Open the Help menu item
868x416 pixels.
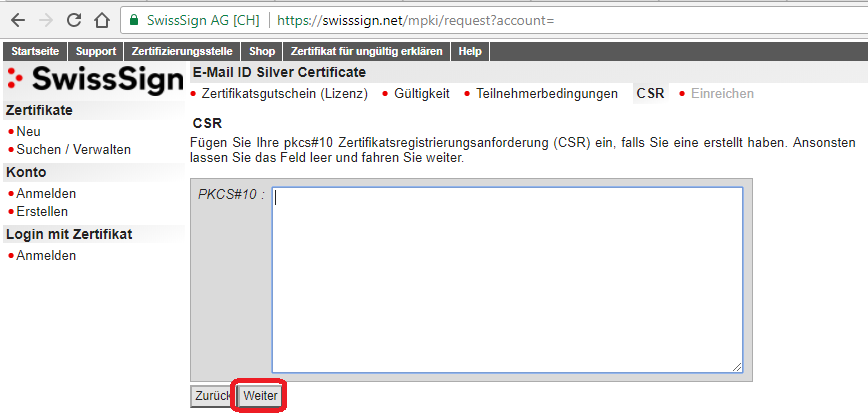coord(470,52)
